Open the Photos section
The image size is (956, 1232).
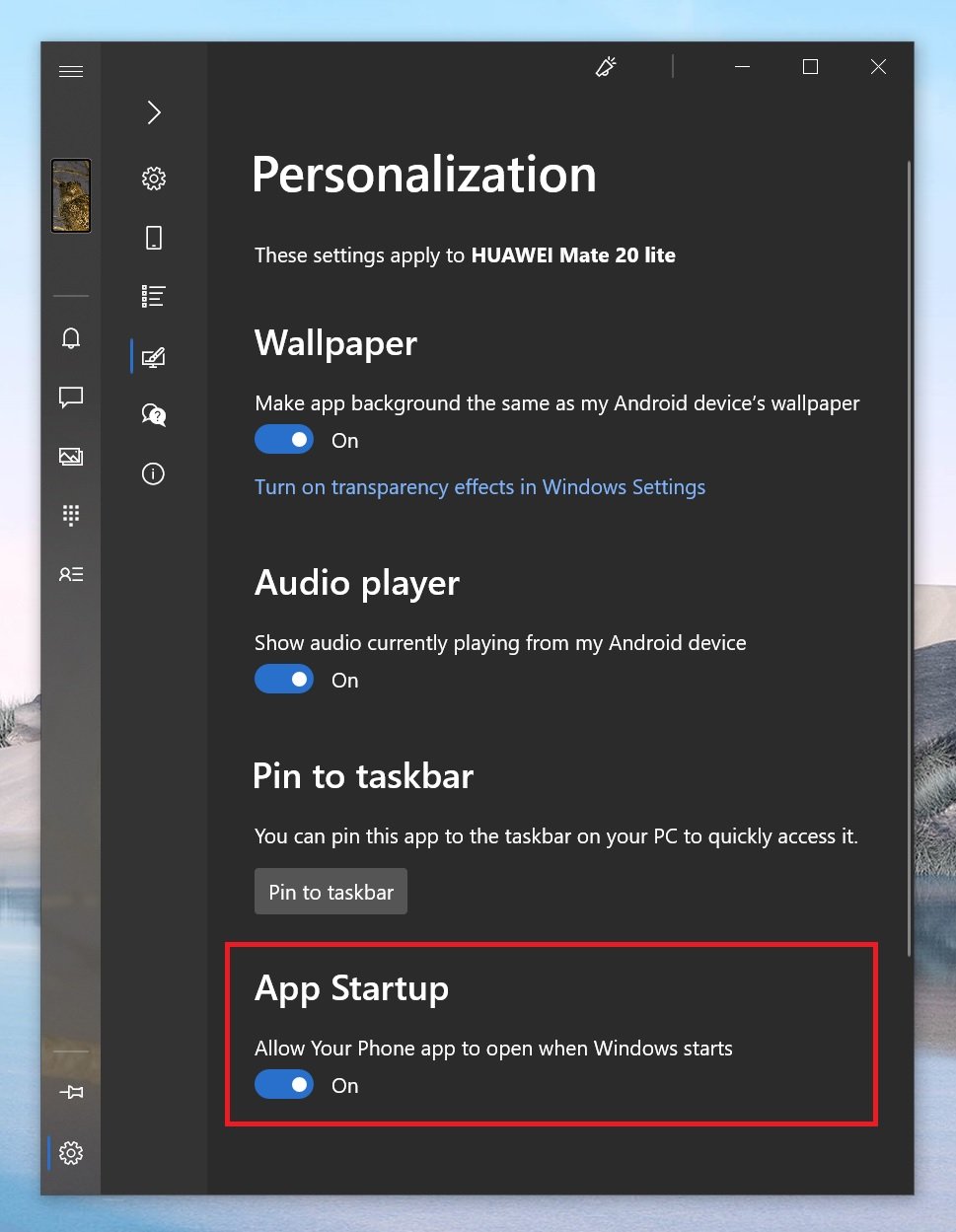pos(71,457)
